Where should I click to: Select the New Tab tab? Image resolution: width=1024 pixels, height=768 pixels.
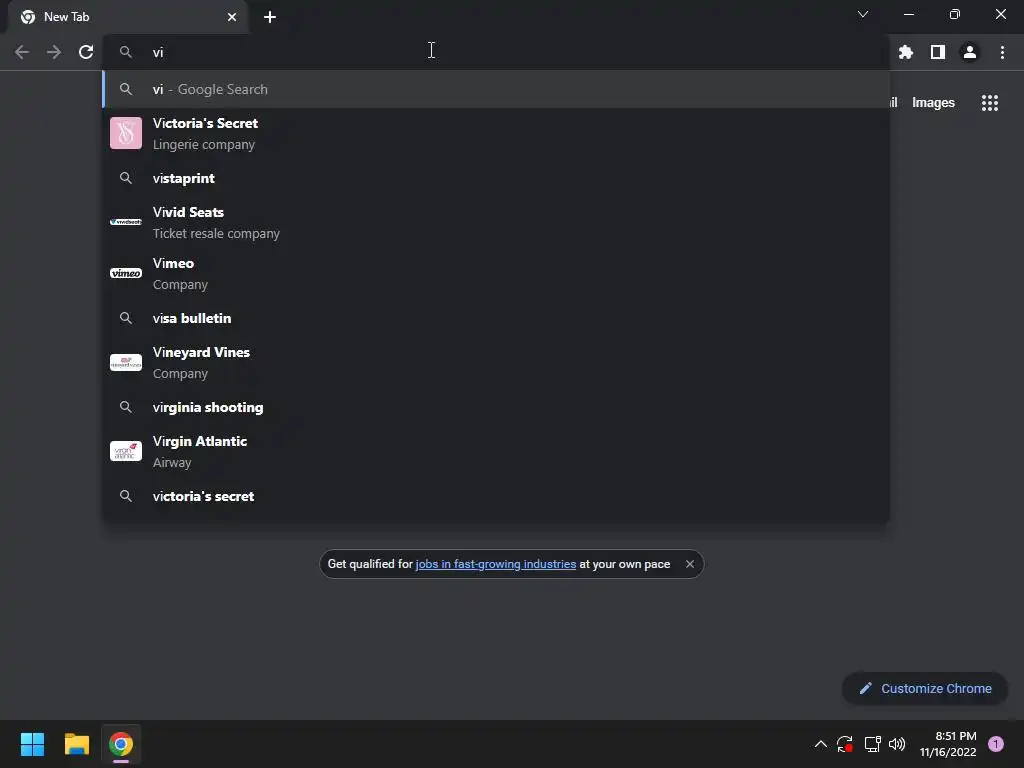(129, 17)
